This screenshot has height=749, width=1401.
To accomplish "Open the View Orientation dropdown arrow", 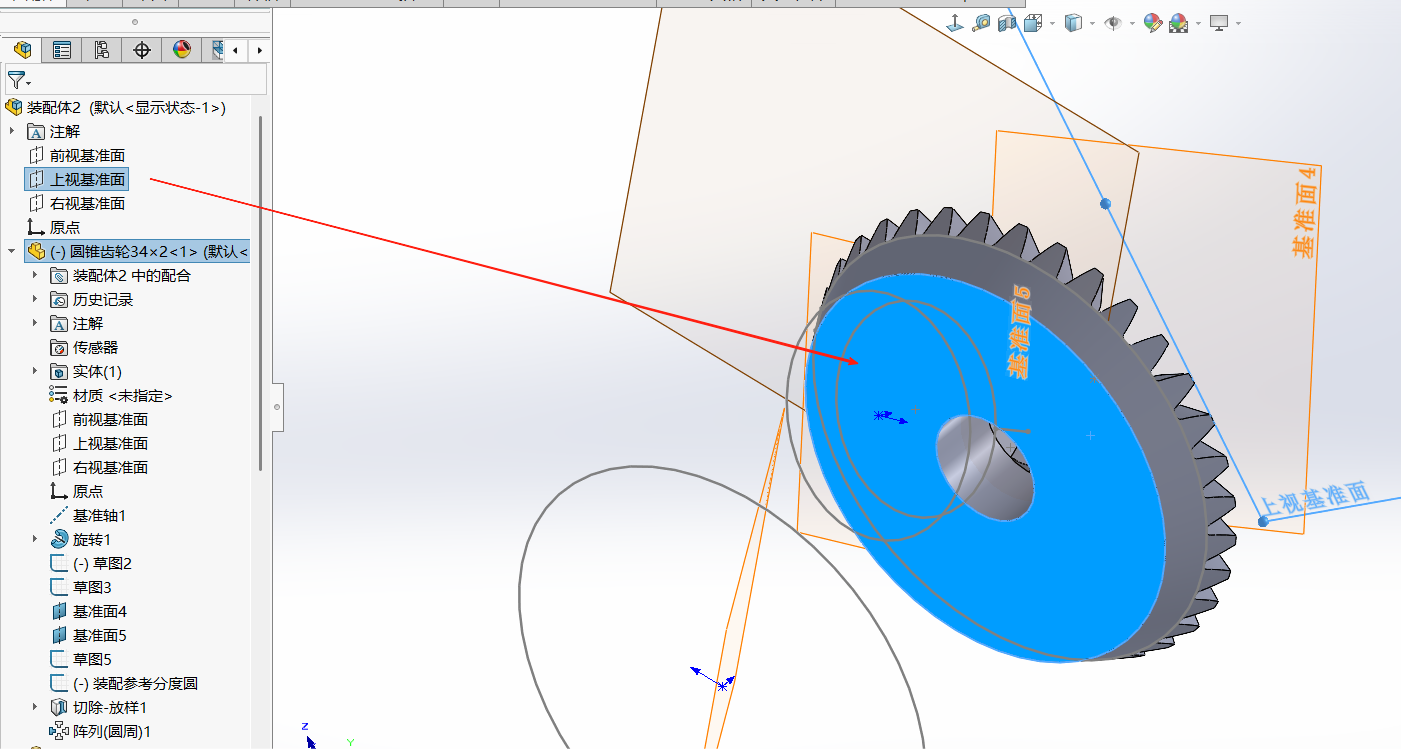I will pos(1052,23).
